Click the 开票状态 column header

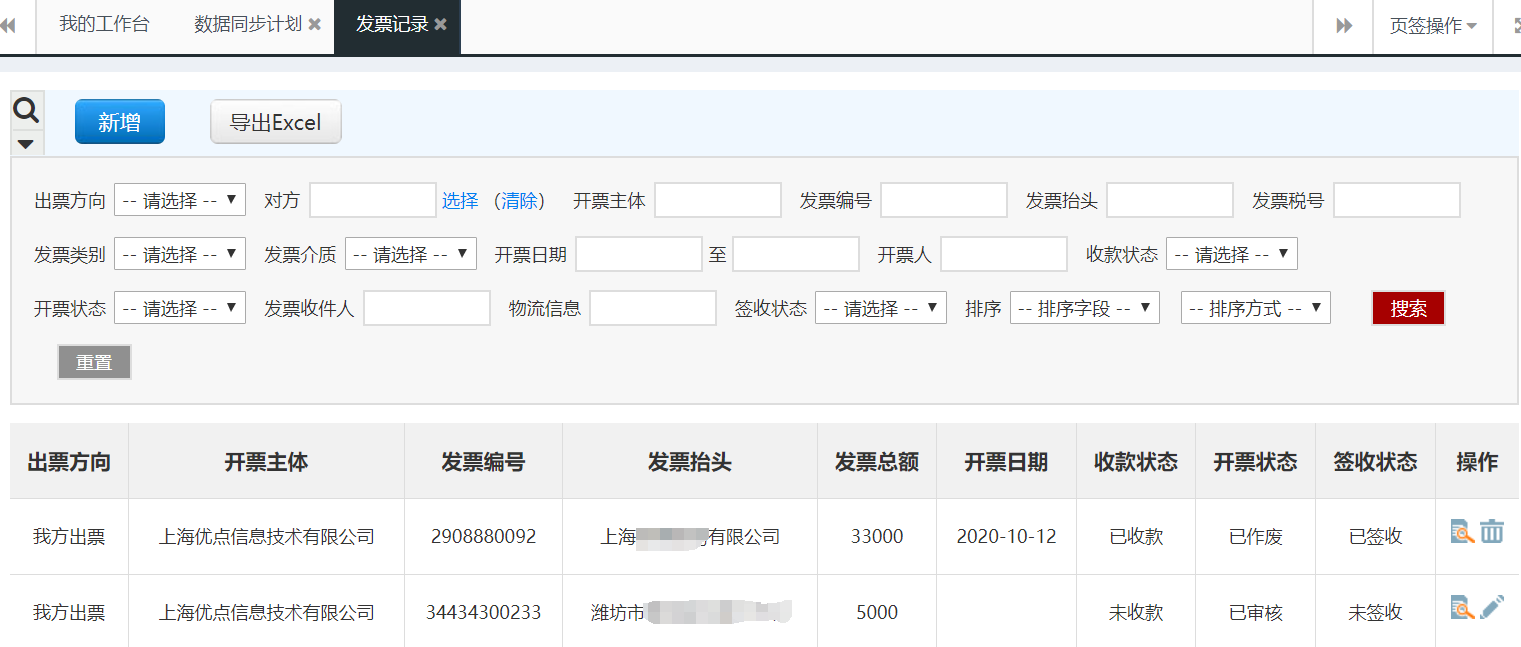click(1256, 461)
